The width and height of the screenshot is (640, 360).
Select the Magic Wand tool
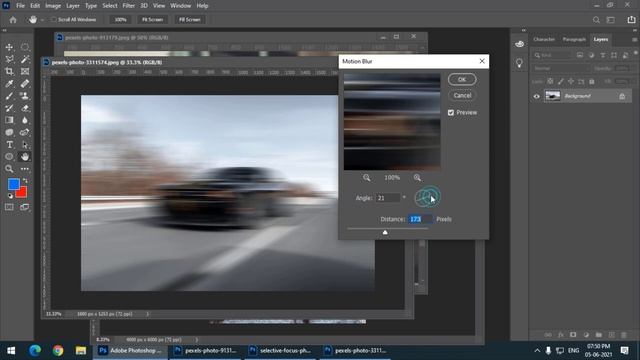[x=25, y=60]
